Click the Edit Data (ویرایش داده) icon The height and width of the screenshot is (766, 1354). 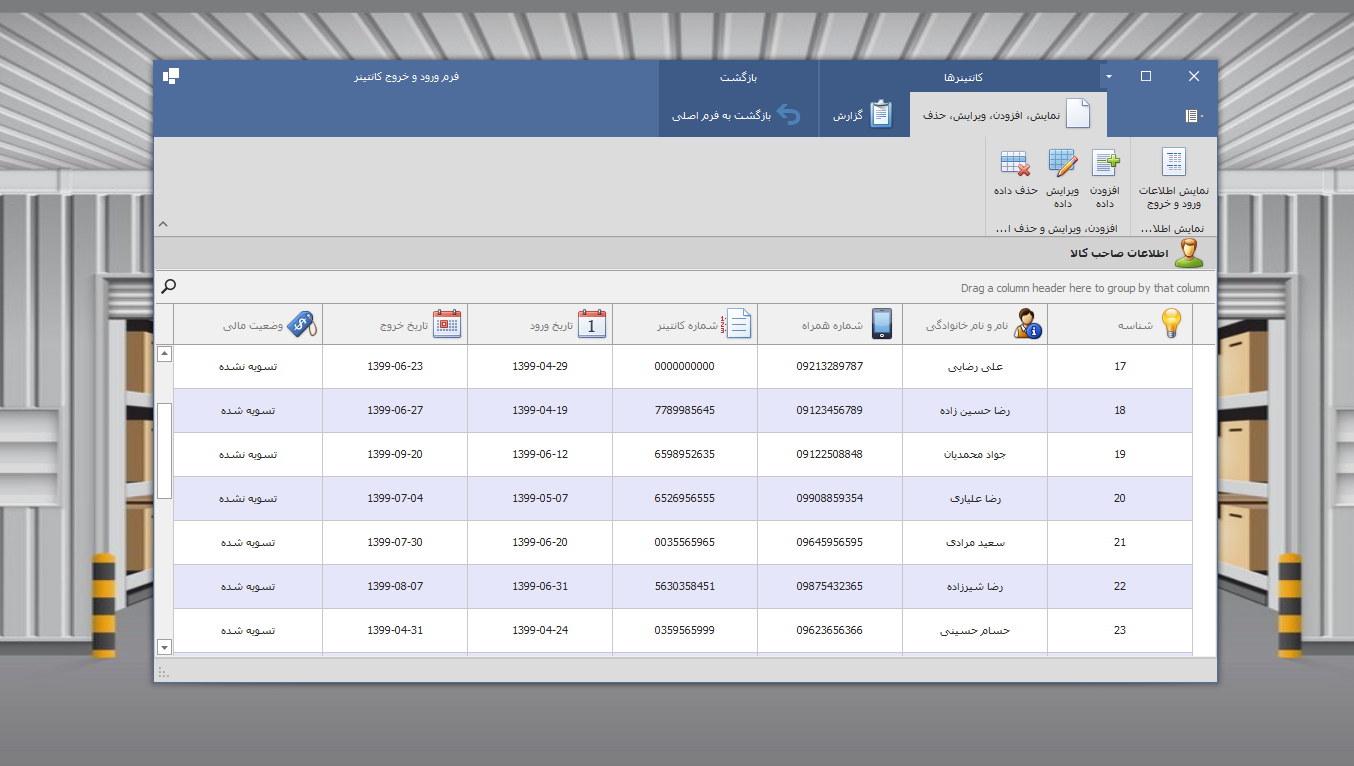pos(1061,165)
